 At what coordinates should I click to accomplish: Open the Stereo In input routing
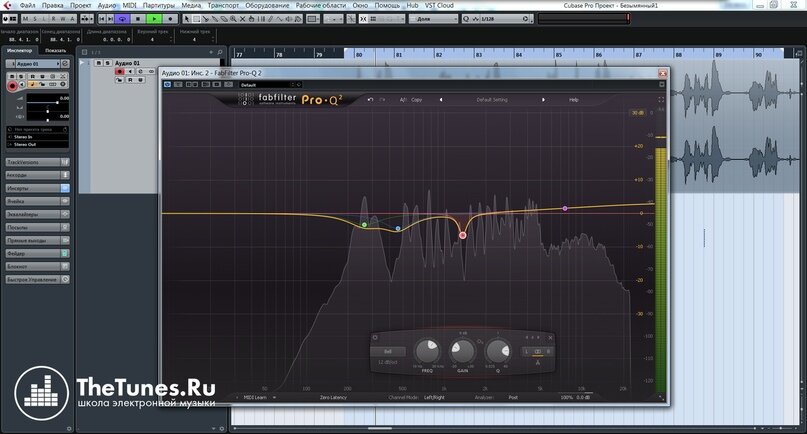point(37,137)
